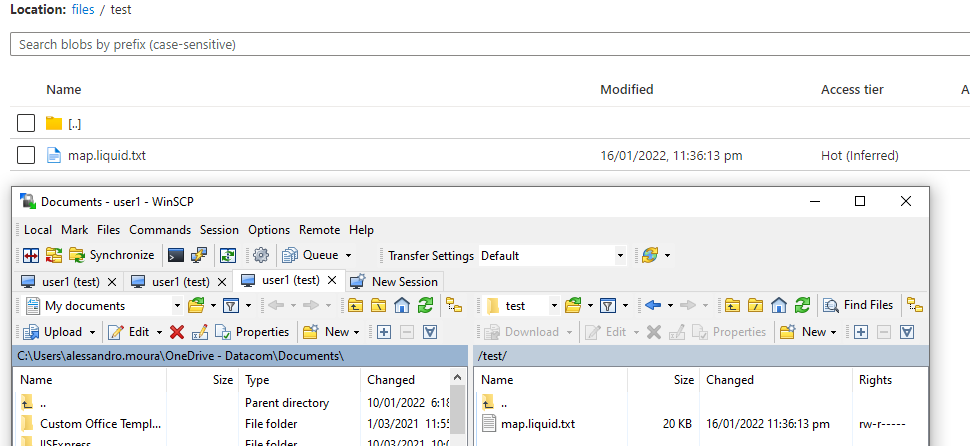Go to local home directory icon

(x=402, y=306)
